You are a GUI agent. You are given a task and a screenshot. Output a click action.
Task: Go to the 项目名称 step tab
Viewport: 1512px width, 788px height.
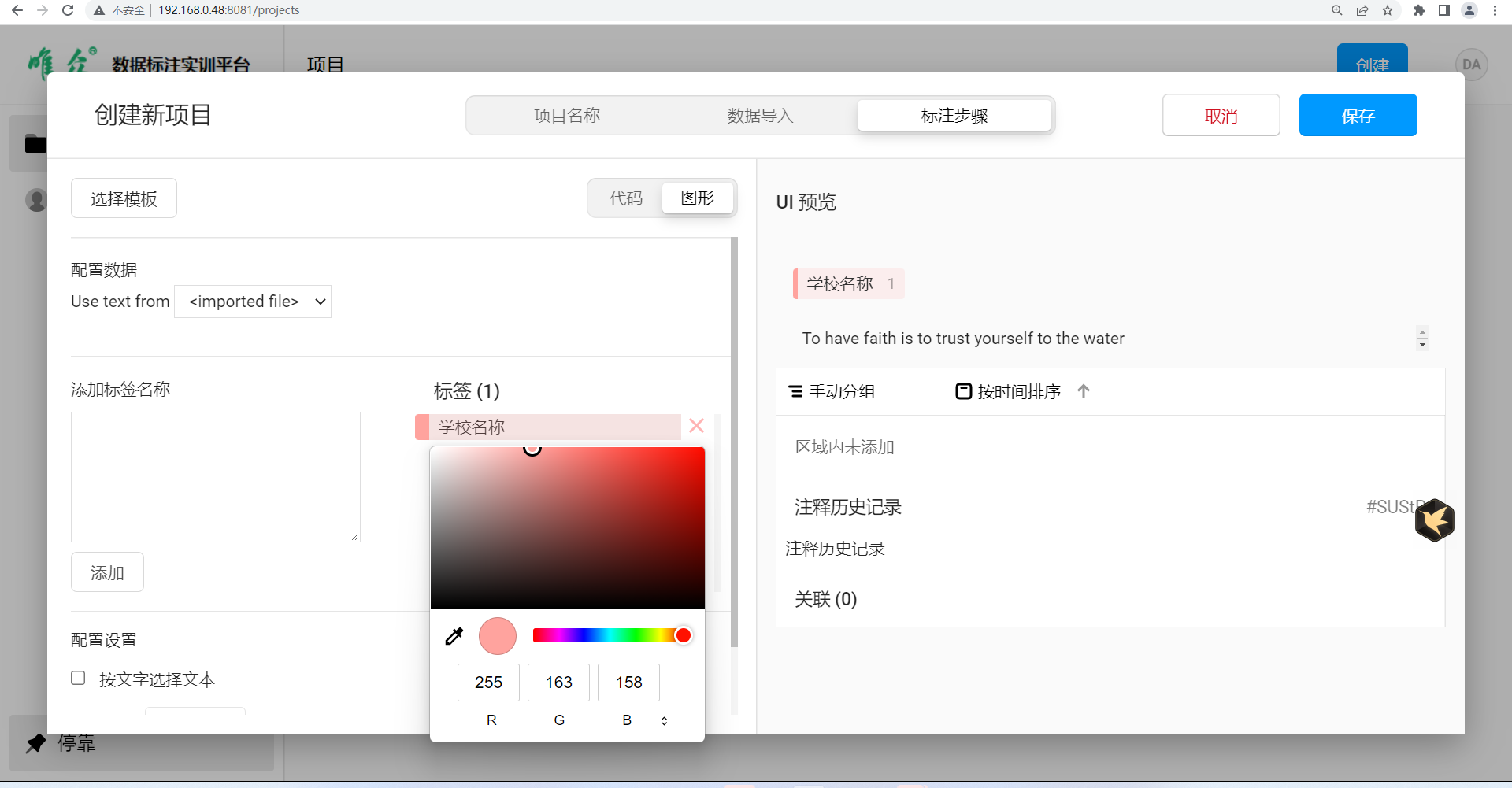(x=567, y=116)
